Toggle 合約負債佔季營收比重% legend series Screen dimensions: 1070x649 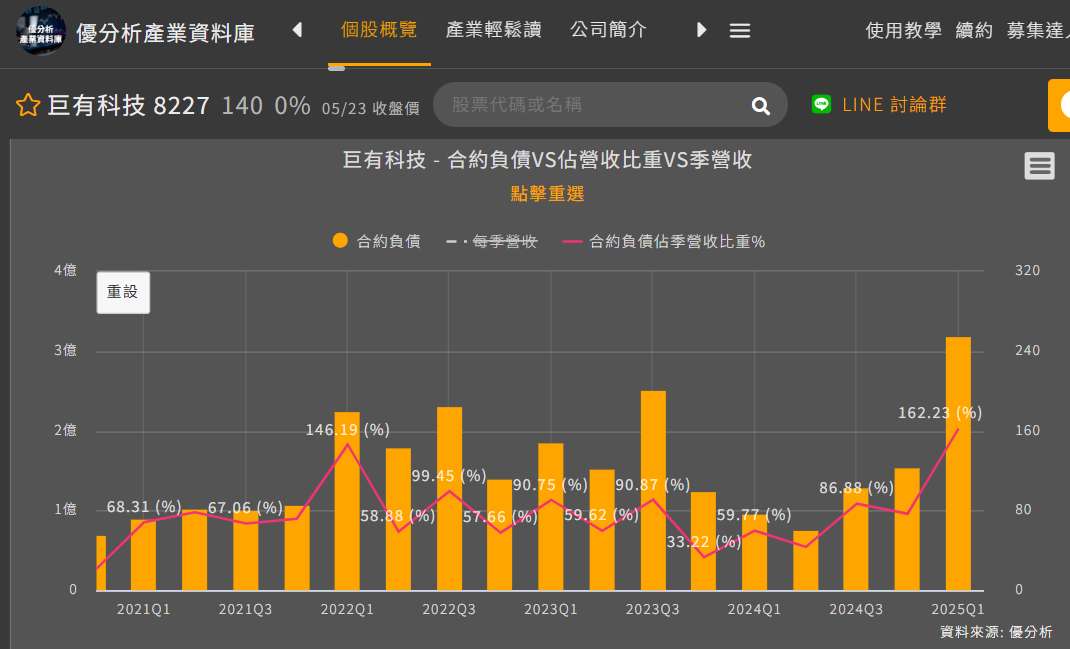tap(663, 242)
